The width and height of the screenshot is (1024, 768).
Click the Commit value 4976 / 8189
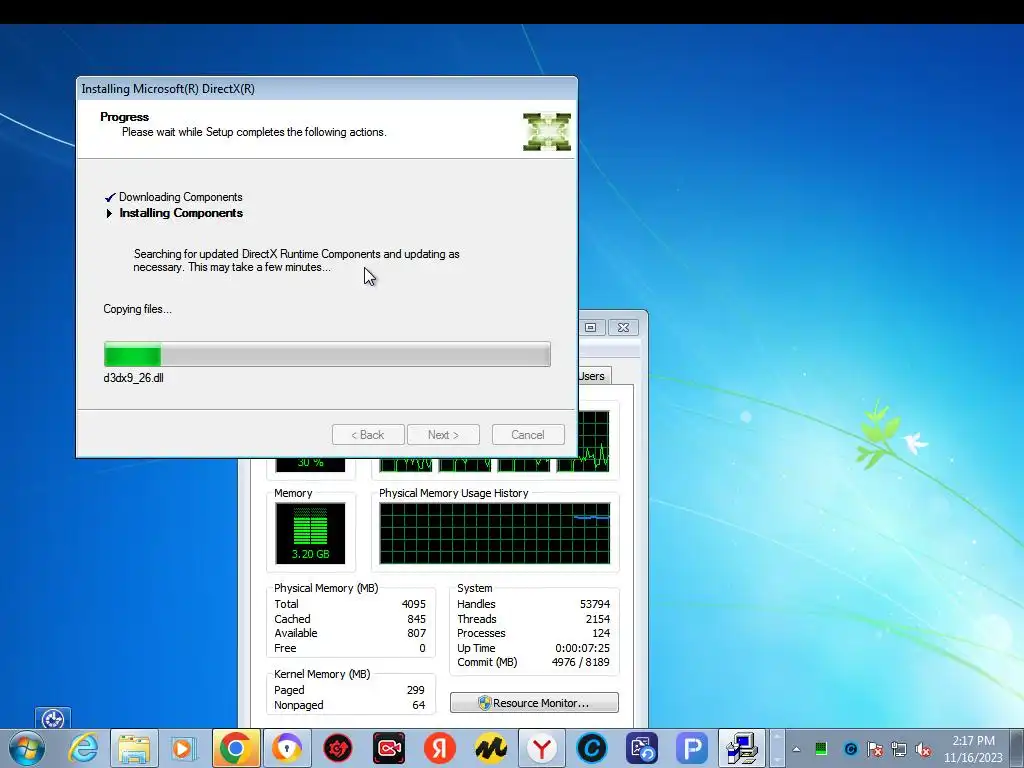[580, 662]
